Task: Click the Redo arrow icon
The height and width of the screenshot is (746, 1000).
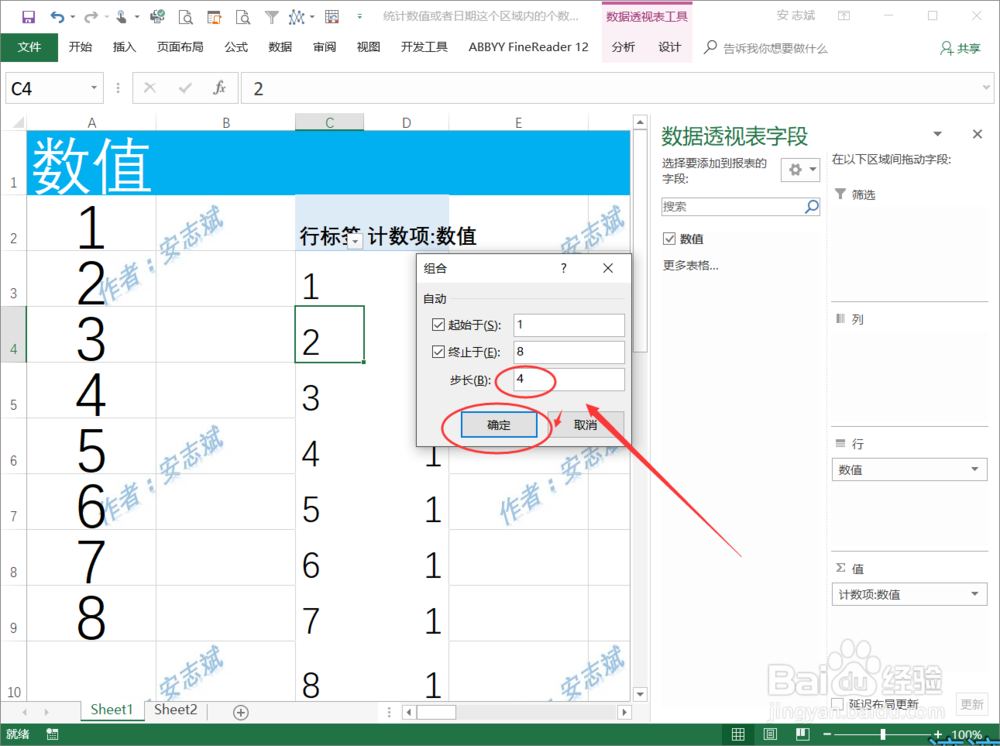Action: pyautogui.click(x=91, y=17)
